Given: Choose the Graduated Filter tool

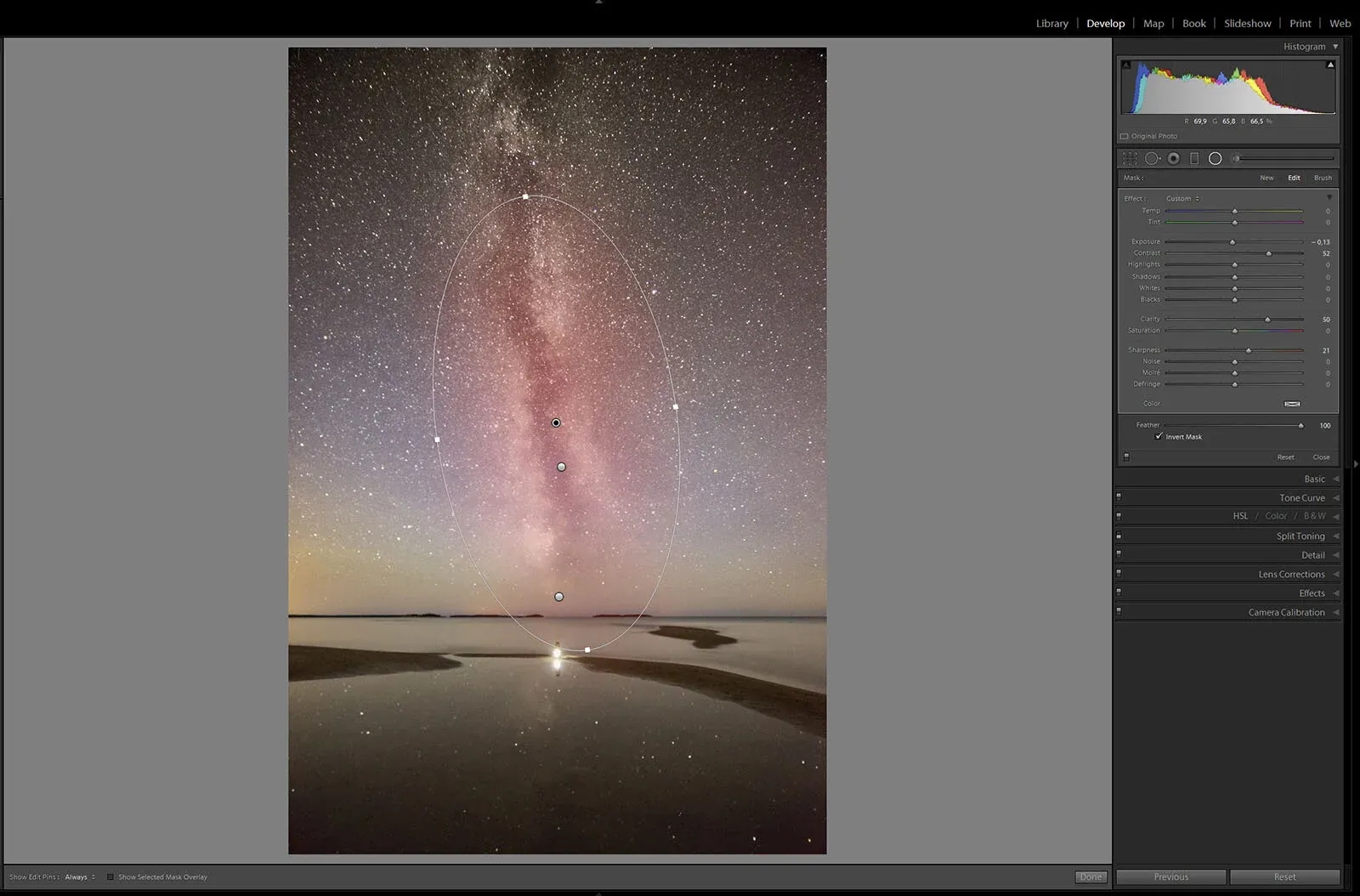Looking at the screenshot, I should [x=1194, y=159].
